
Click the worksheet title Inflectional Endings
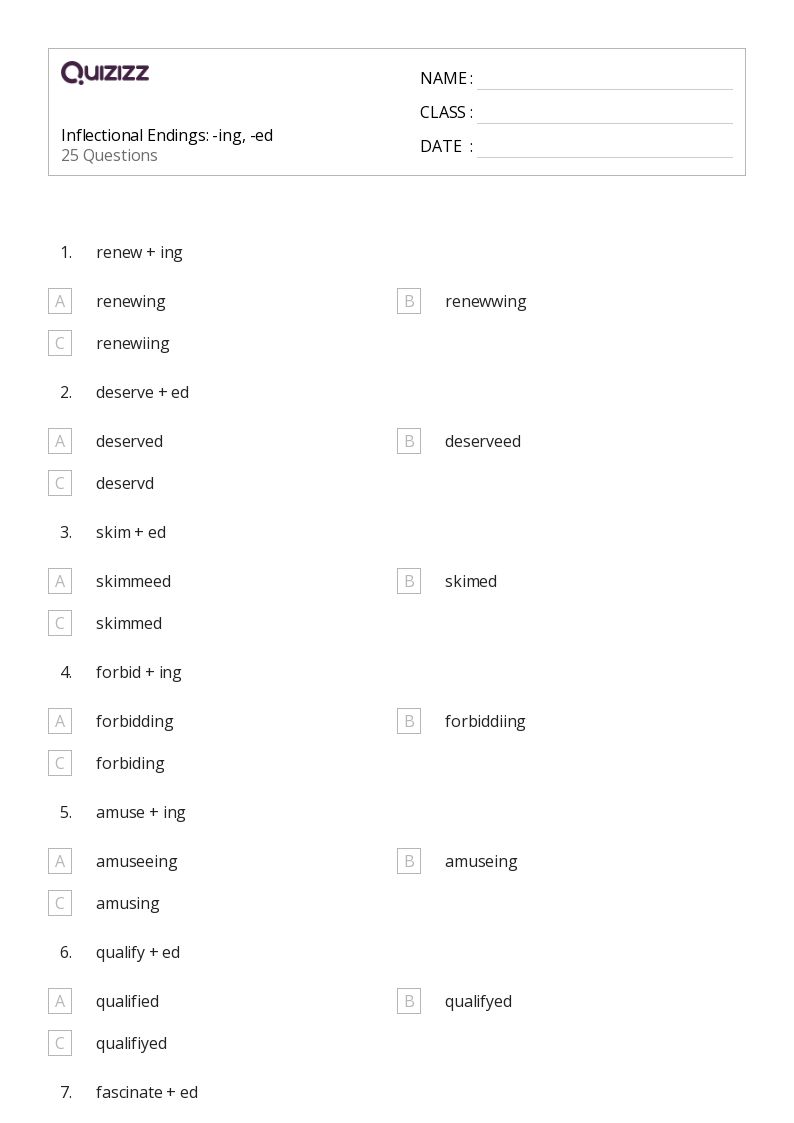click(x=167, y=135)
